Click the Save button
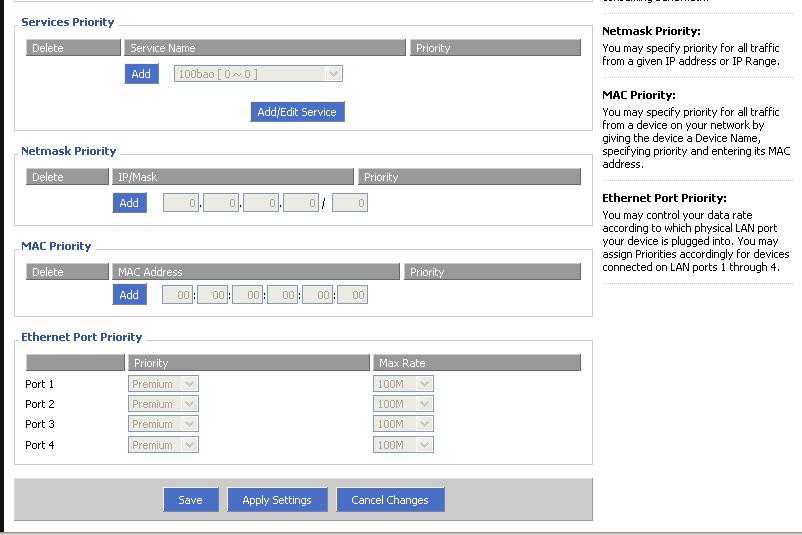Viewport: 802px width, 535px height. [x=191, y=500]
